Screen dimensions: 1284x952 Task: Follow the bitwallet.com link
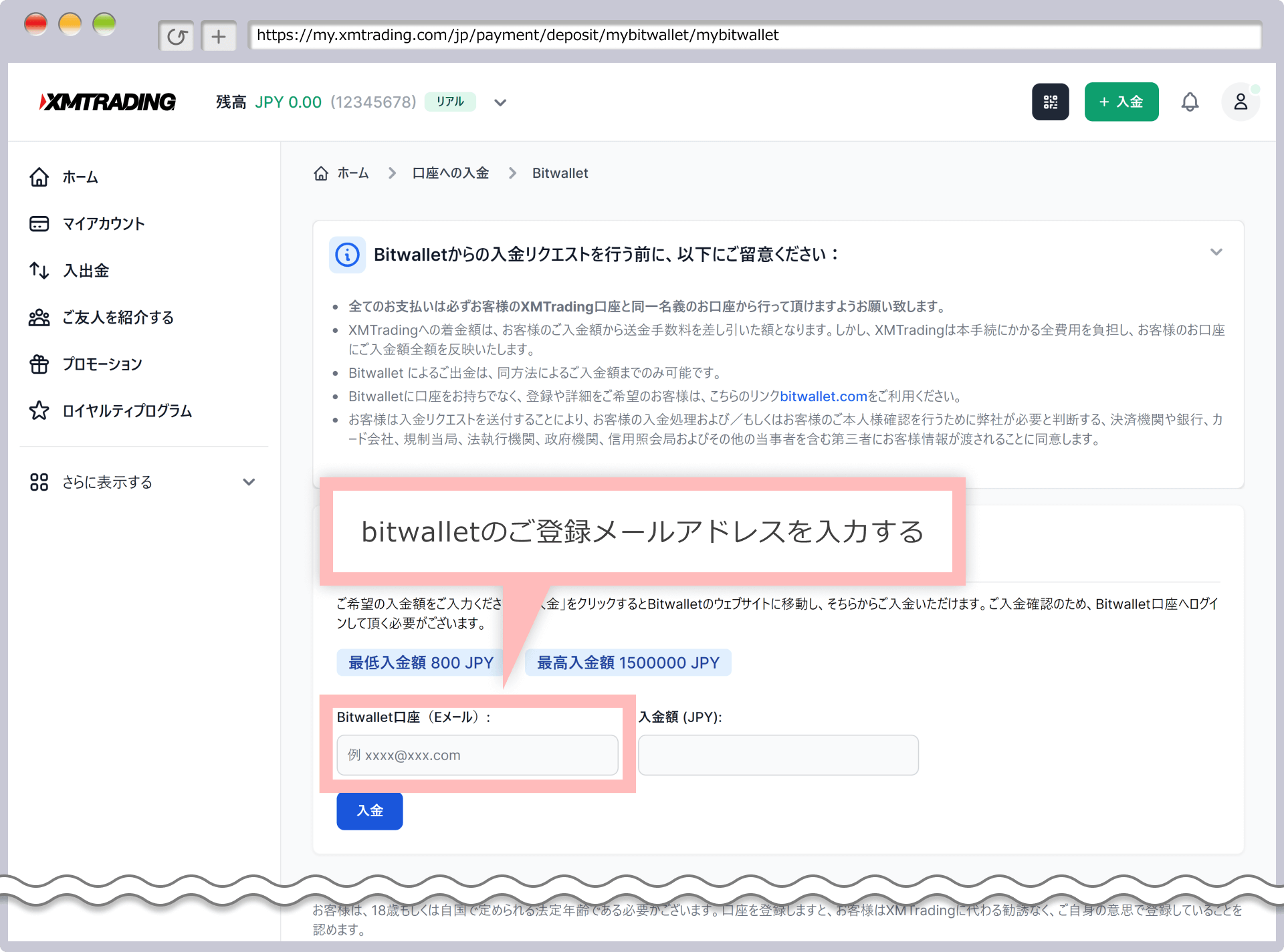823,396
